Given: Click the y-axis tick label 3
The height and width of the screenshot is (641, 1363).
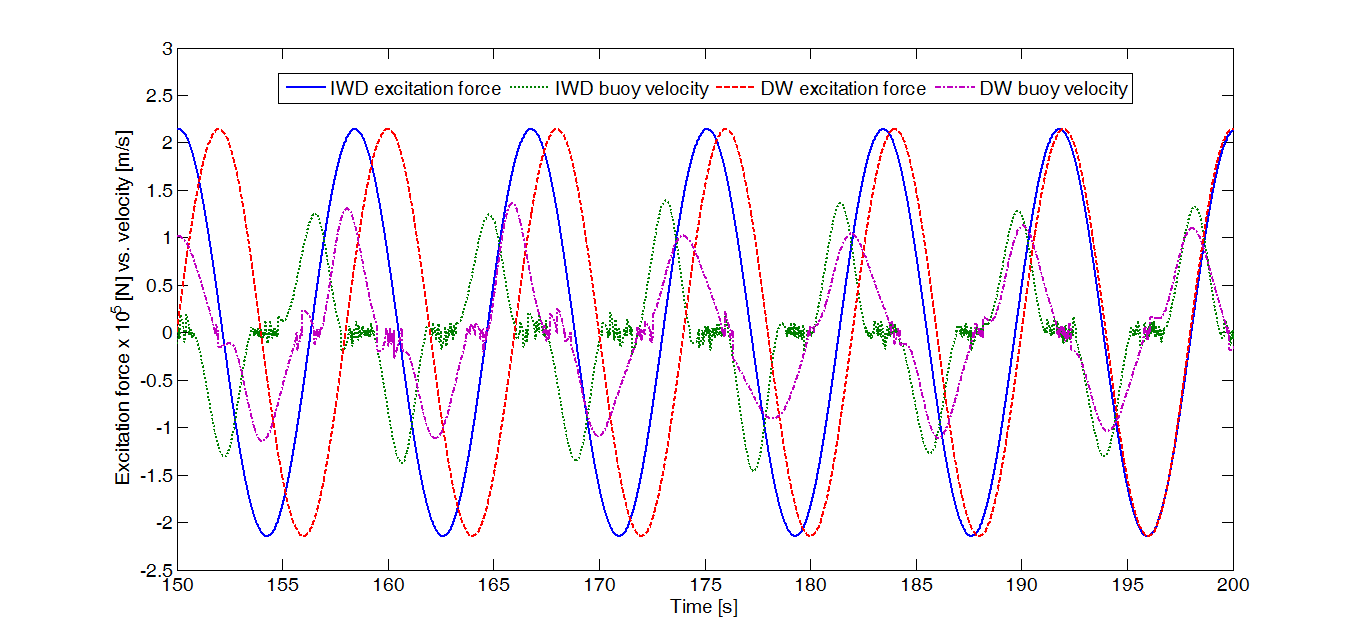Looking at the screenshot, I should click(167, 48).
